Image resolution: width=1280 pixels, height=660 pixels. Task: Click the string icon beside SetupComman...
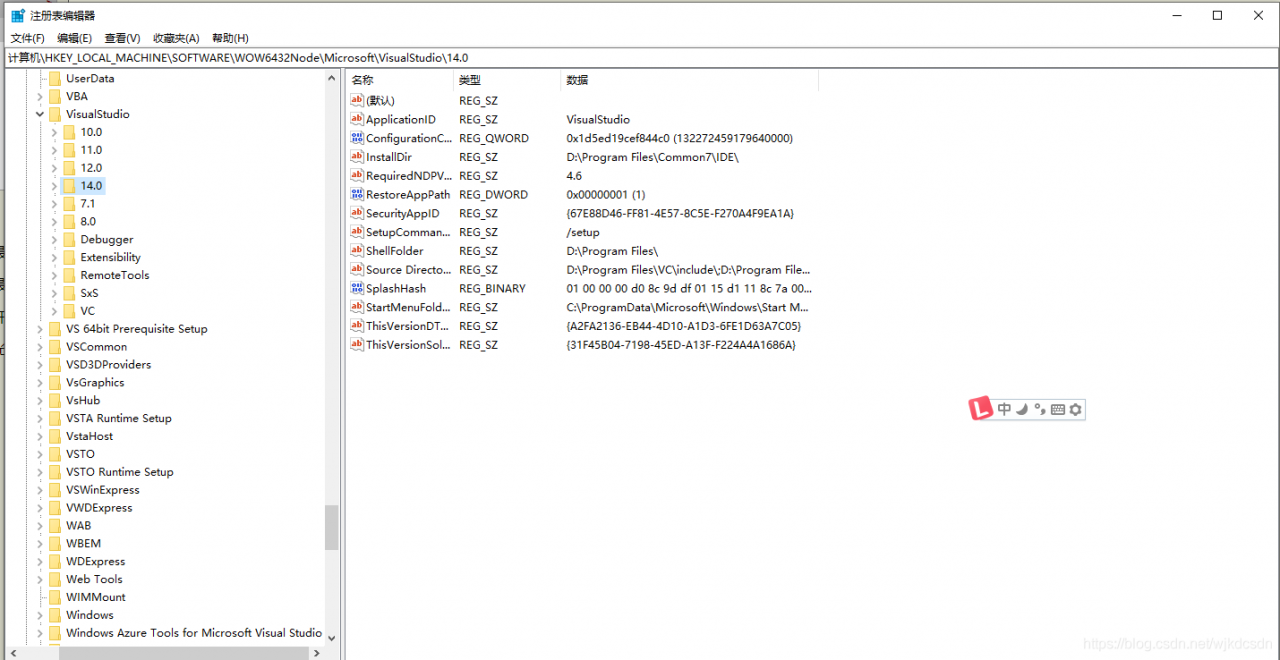357,232
